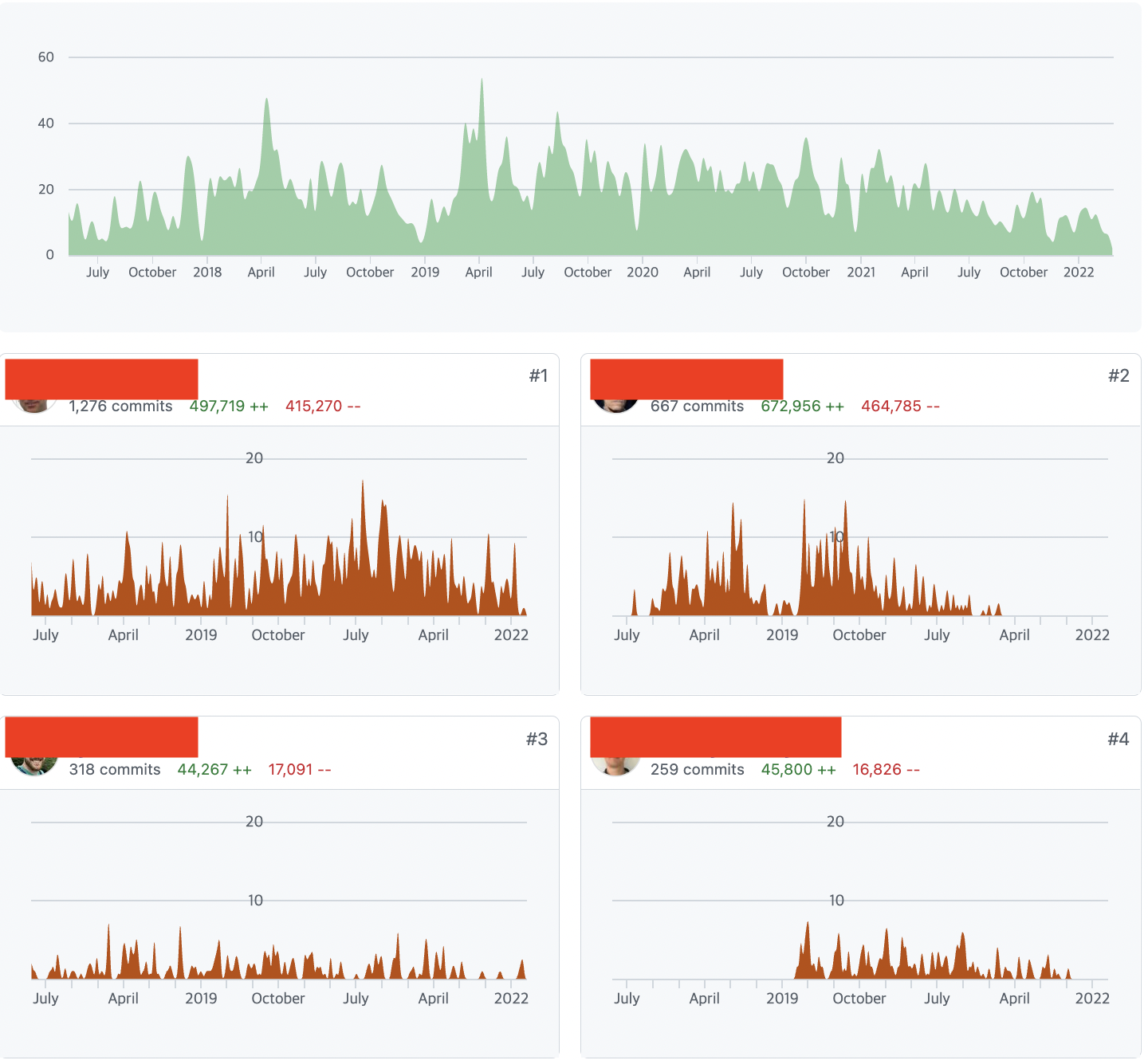Click the 2021 label on the green chart axis
Image resolution: width=1148 pixels, height=1060 pixels.
click(x=861, y=272)
